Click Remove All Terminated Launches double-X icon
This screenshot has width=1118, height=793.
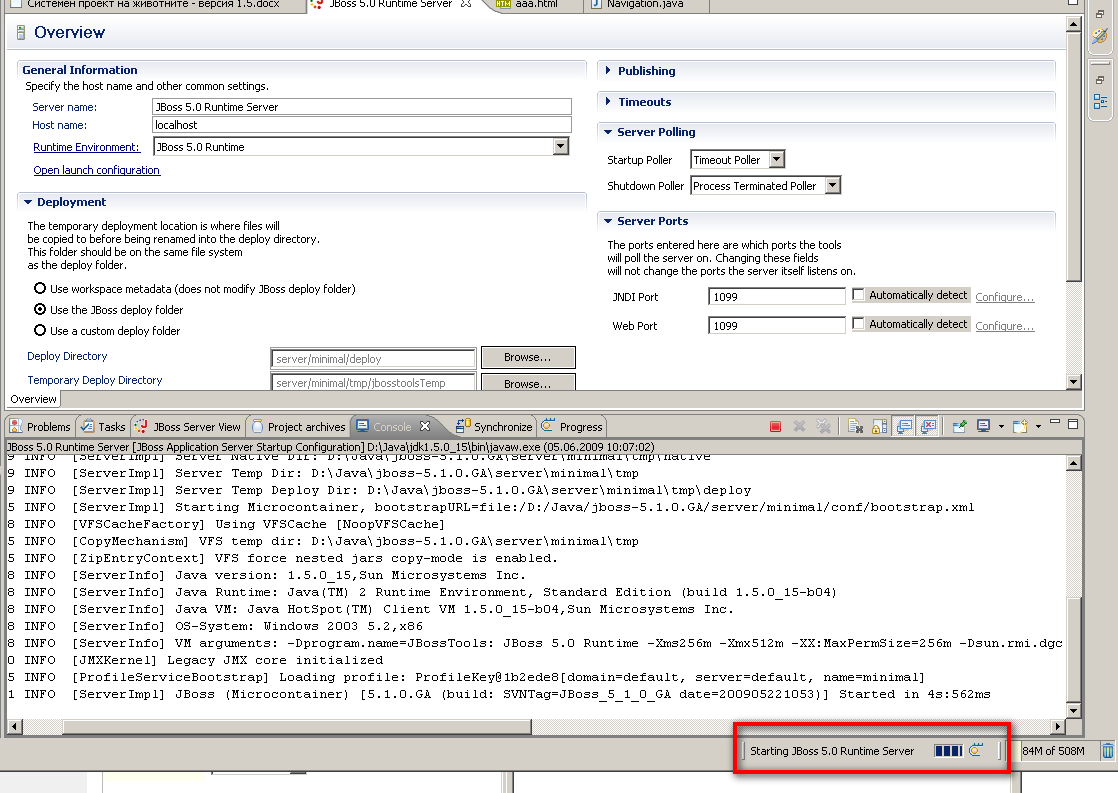824,426
